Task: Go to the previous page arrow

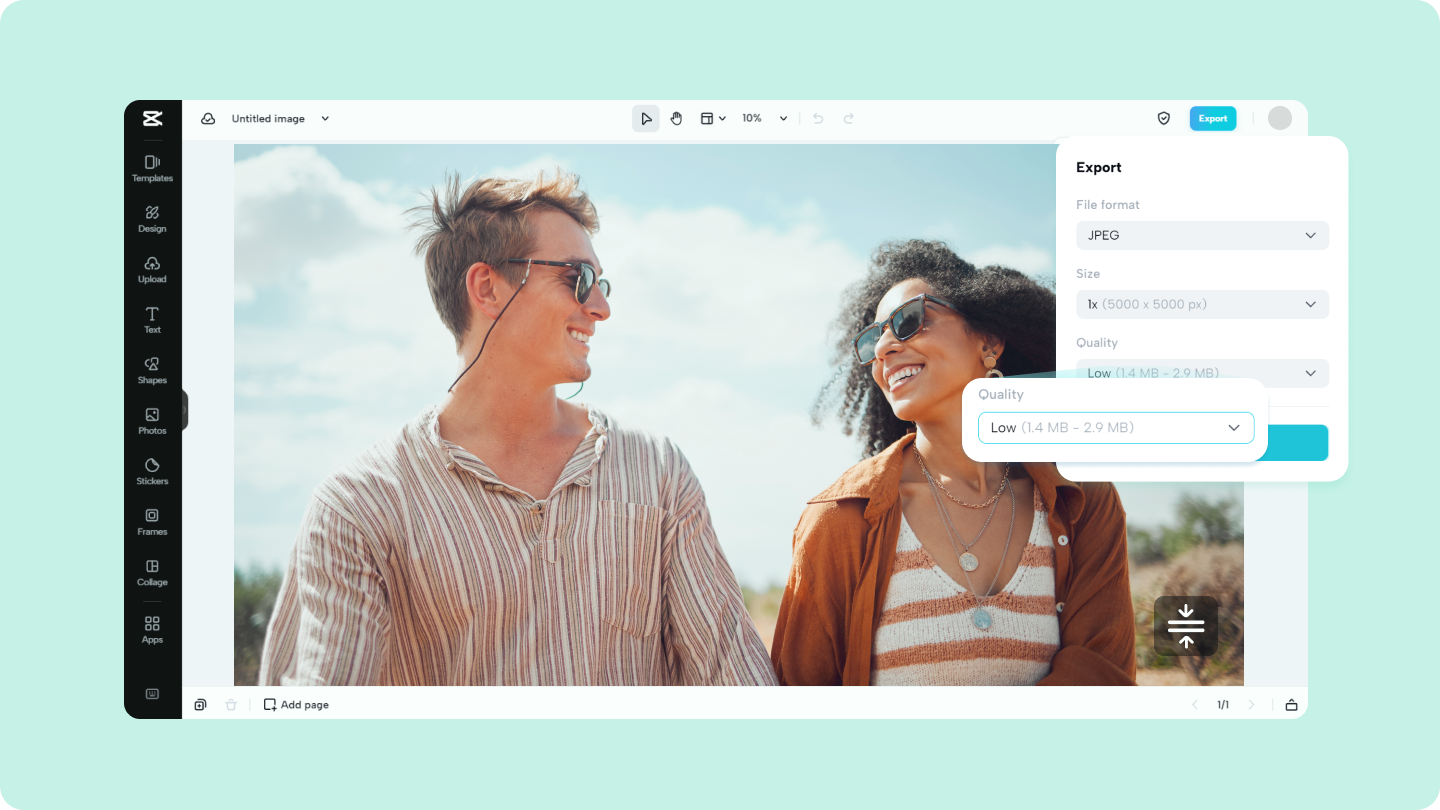Action: coord(1194,705)
